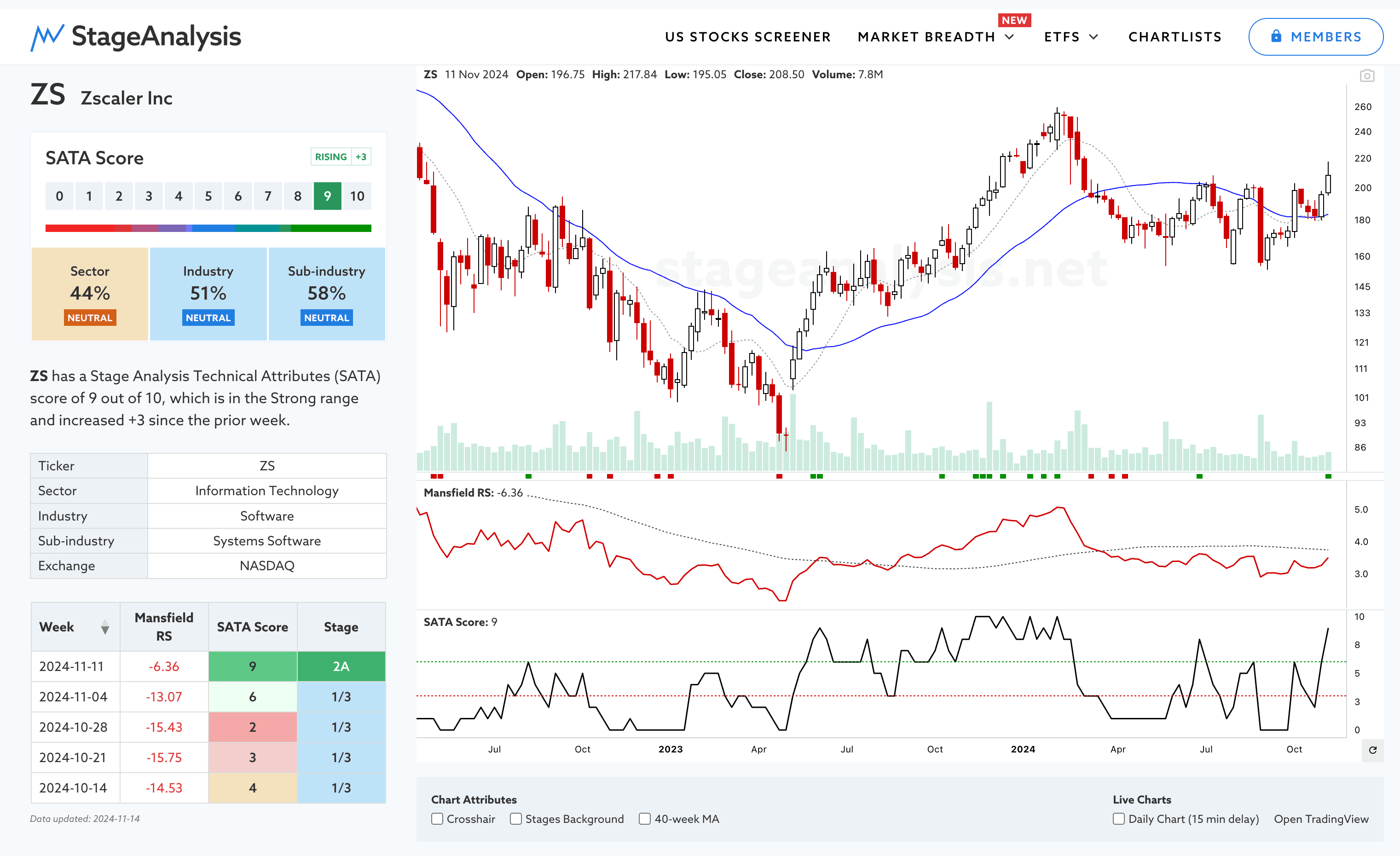Click the Zscaler Inc company name
Image resolution: width=1400 pixels, height=856 pixels.
tap(126, 98)
